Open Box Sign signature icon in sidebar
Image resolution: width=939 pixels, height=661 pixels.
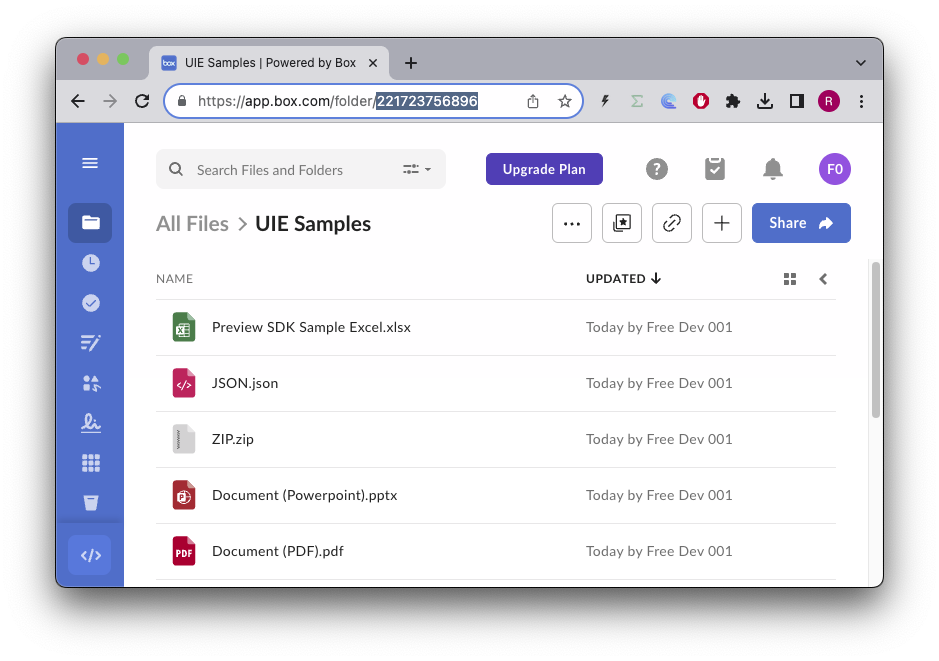(x=90, y=423)
